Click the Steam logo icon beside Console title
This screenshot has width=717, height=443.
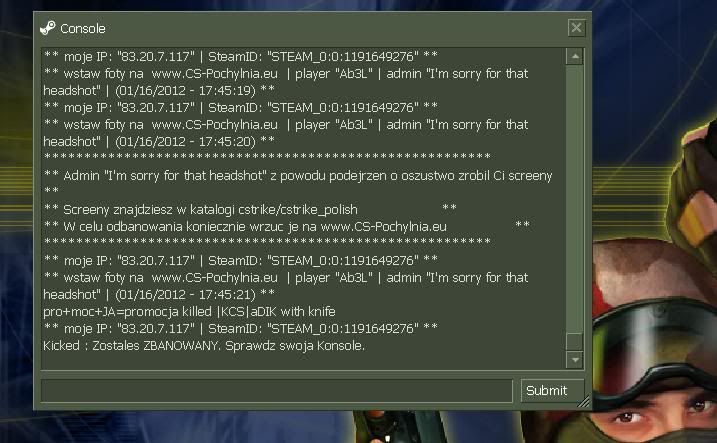(x=48, y=28)
